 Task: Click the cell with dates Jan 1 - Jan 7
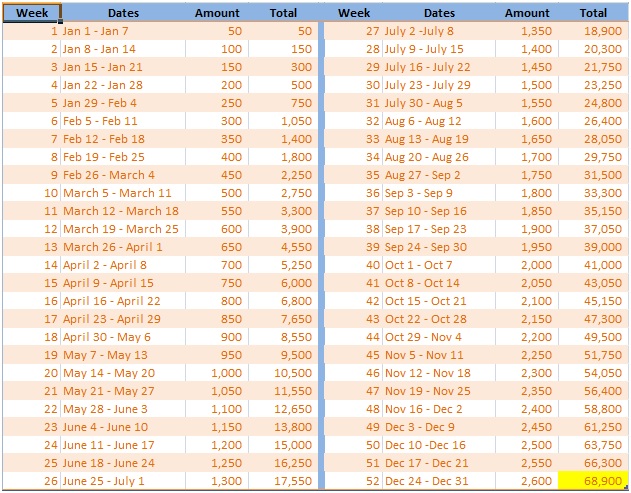click(123, 31)
